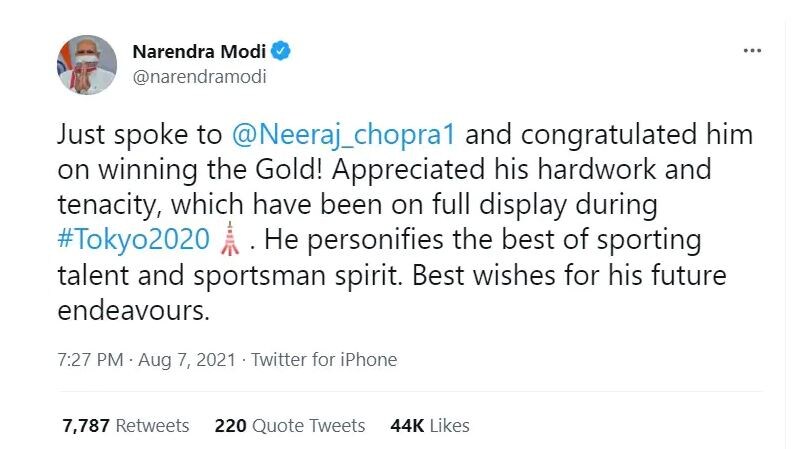
Task: Click the Tokyo Tower emoji after #Tokyo2020
Action: [x=230, y=238]
